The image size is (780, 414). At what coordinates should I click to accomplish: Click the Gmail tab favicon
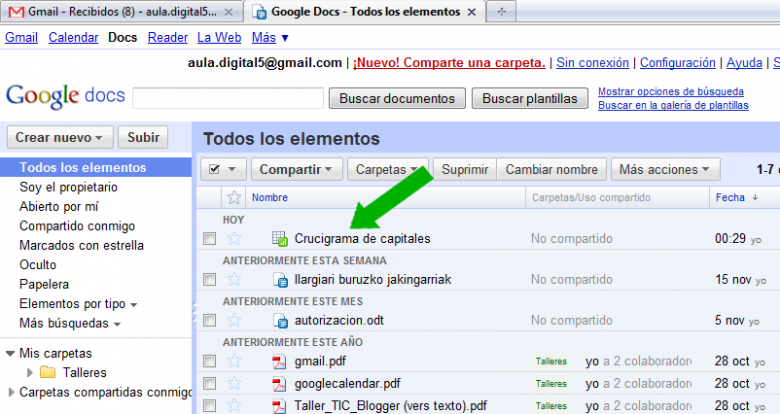pyautogui.click(x=16, y=12)
